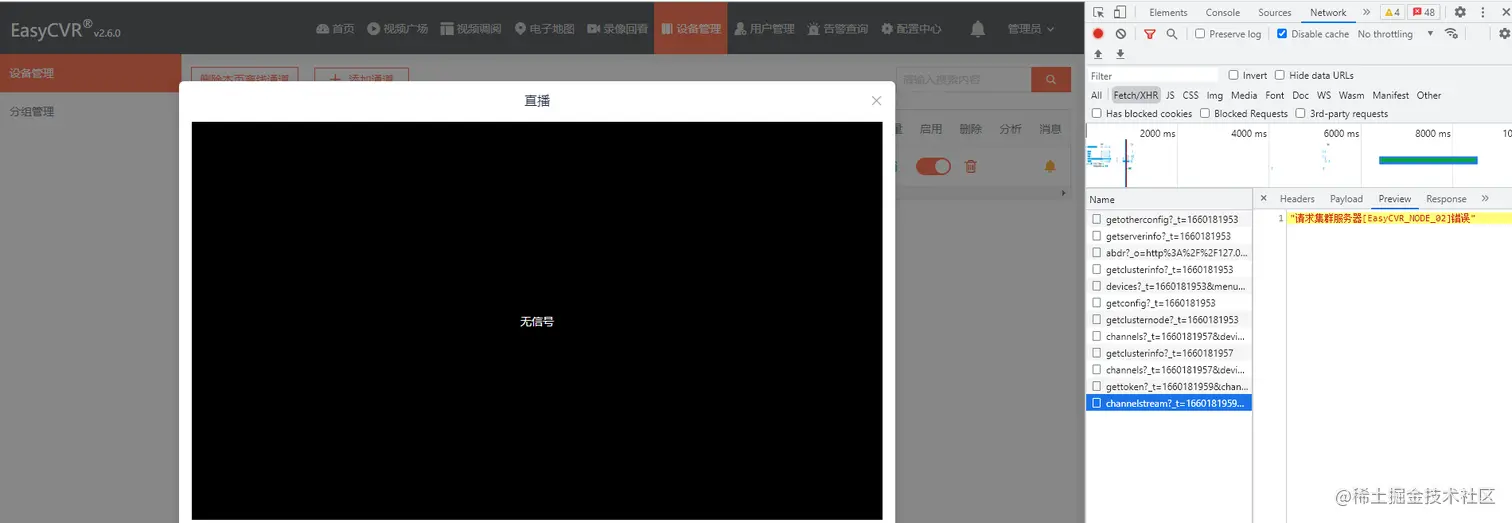The height and width of the screenshot is (523, 1512).
Task: Expand more DevTools panels chevron
Action: click(1366, 13)
